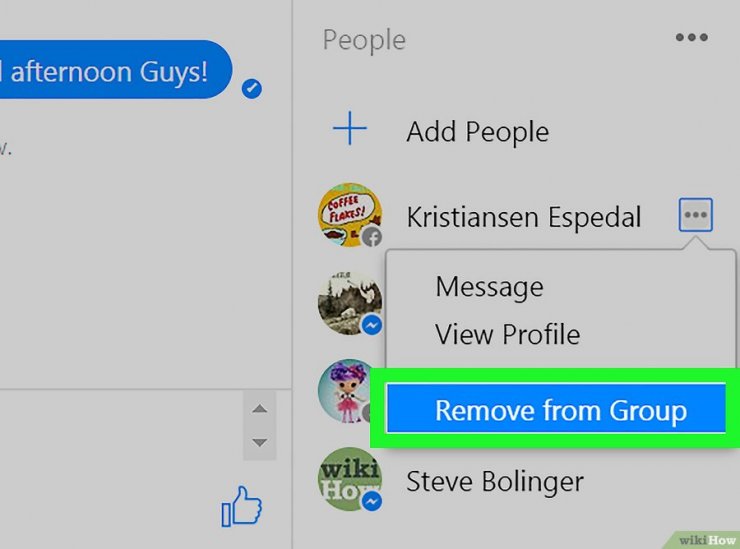
Task: Select Remove from Group menu option
Action: tap(556, 408)
